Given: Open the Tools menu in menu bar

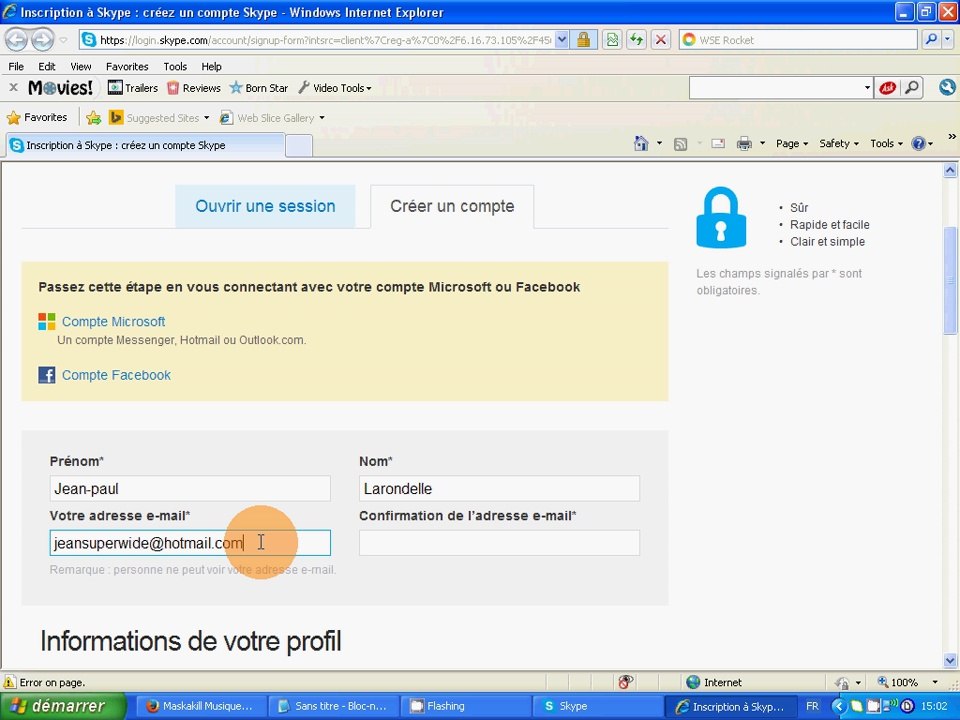Looking at the screenshot, I should 174,66.
